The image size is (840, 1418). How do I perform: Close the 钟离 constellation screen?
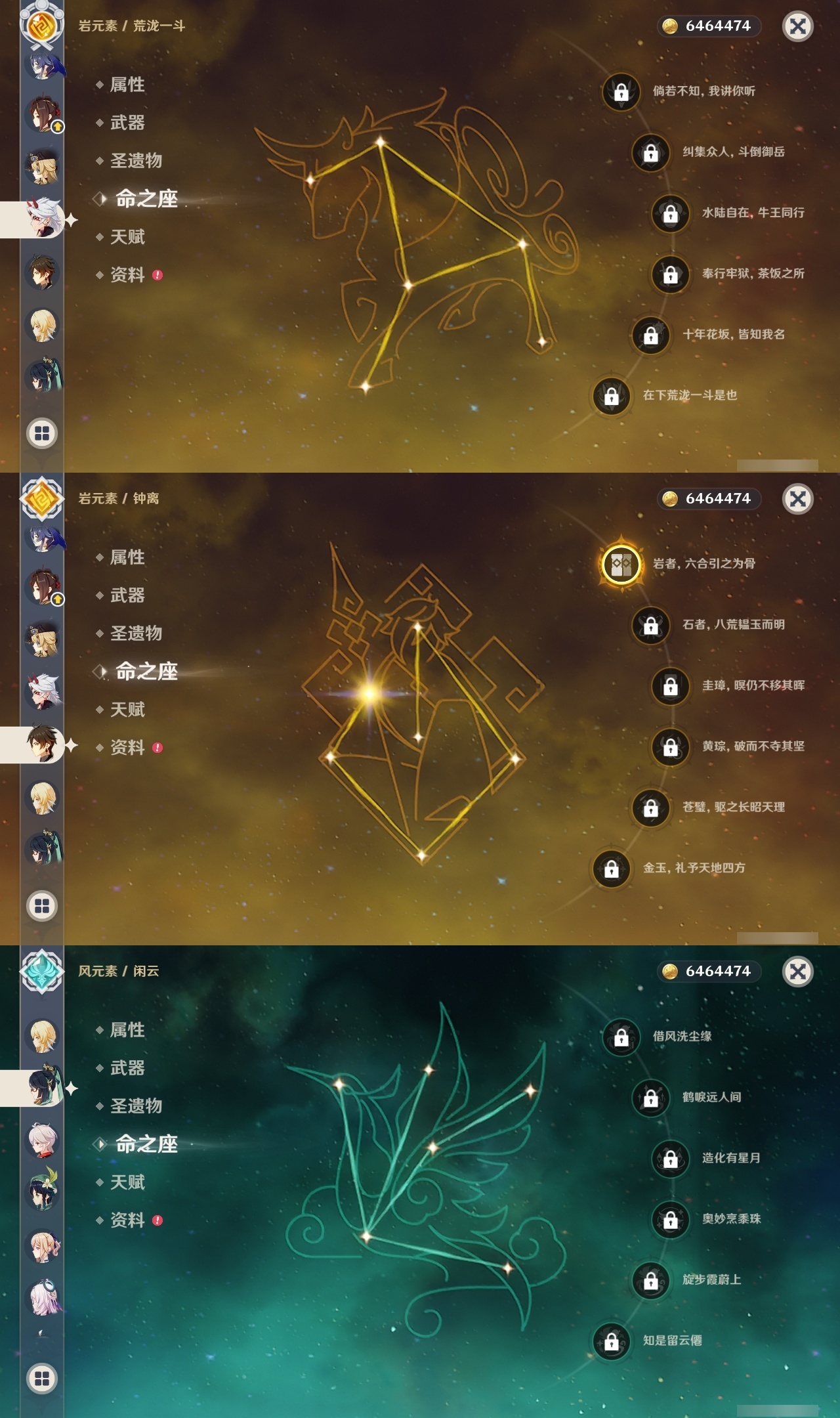pos(798,499)
